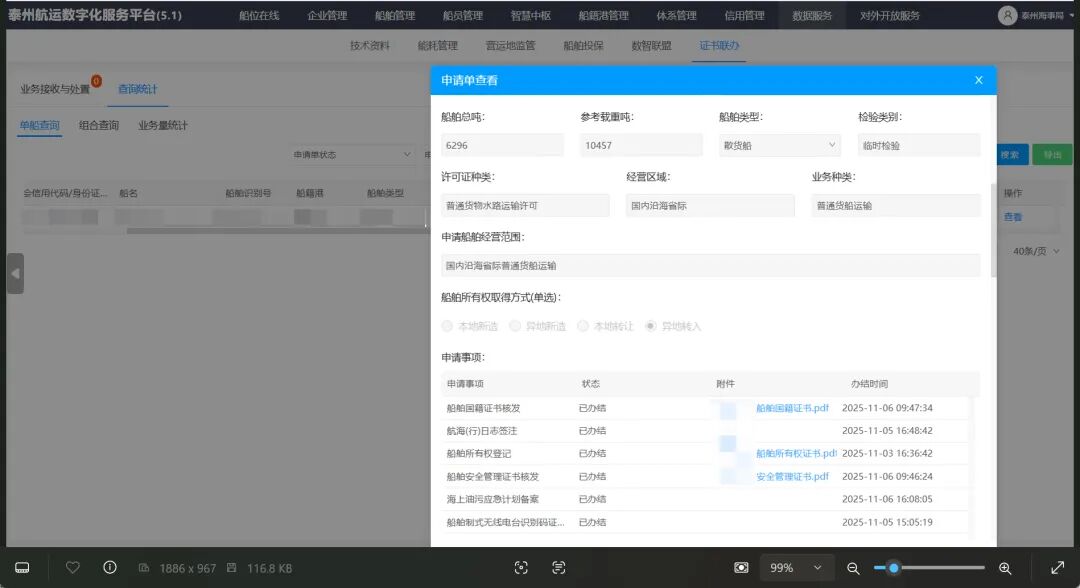Click the image dimensions icon beside 1886 x 967
This screenshot has height=588, width=1080.
(x=144, y=568)
